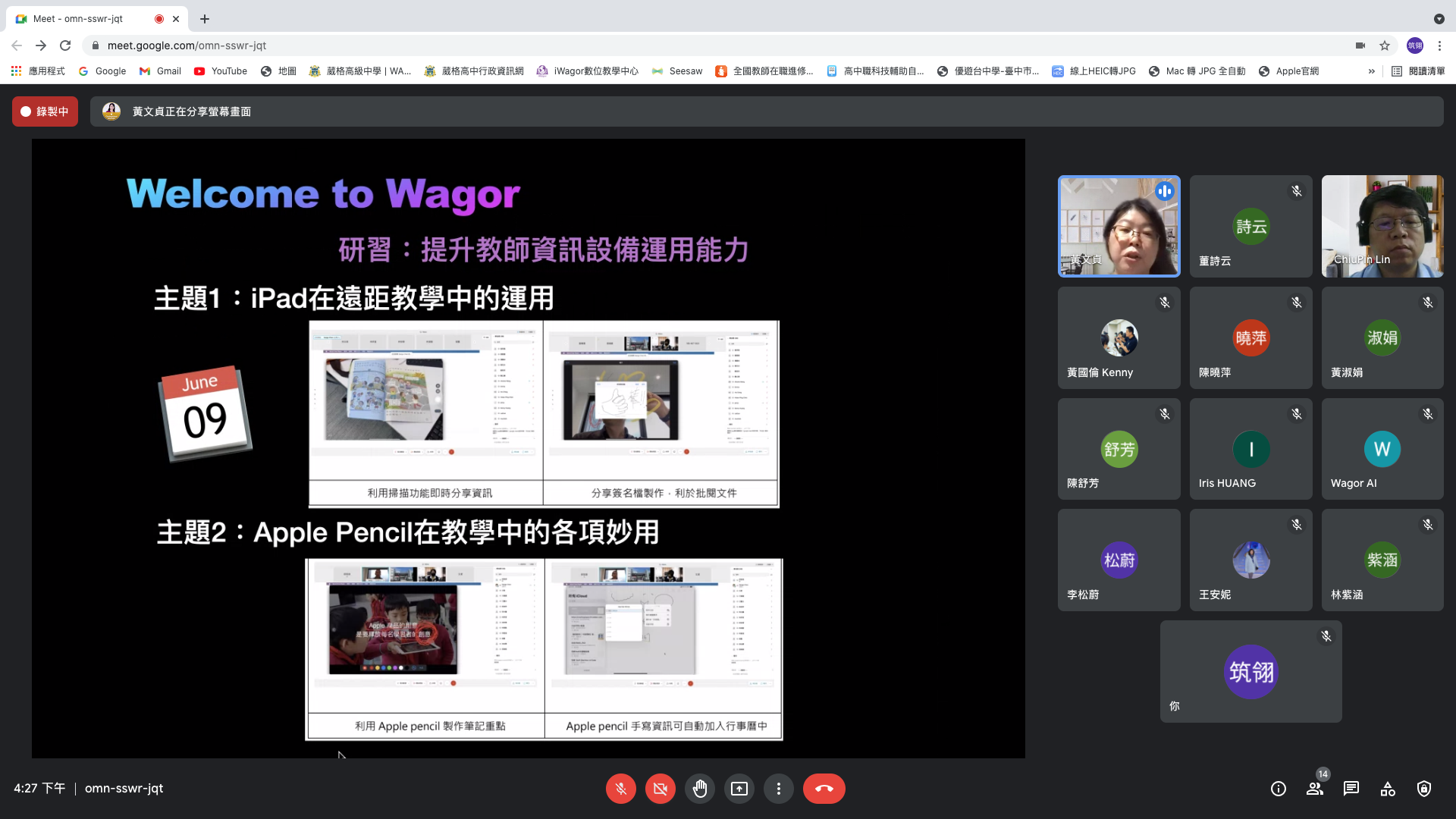
Task: Open meeting details info icon
Action: (x=1279, y=789)
